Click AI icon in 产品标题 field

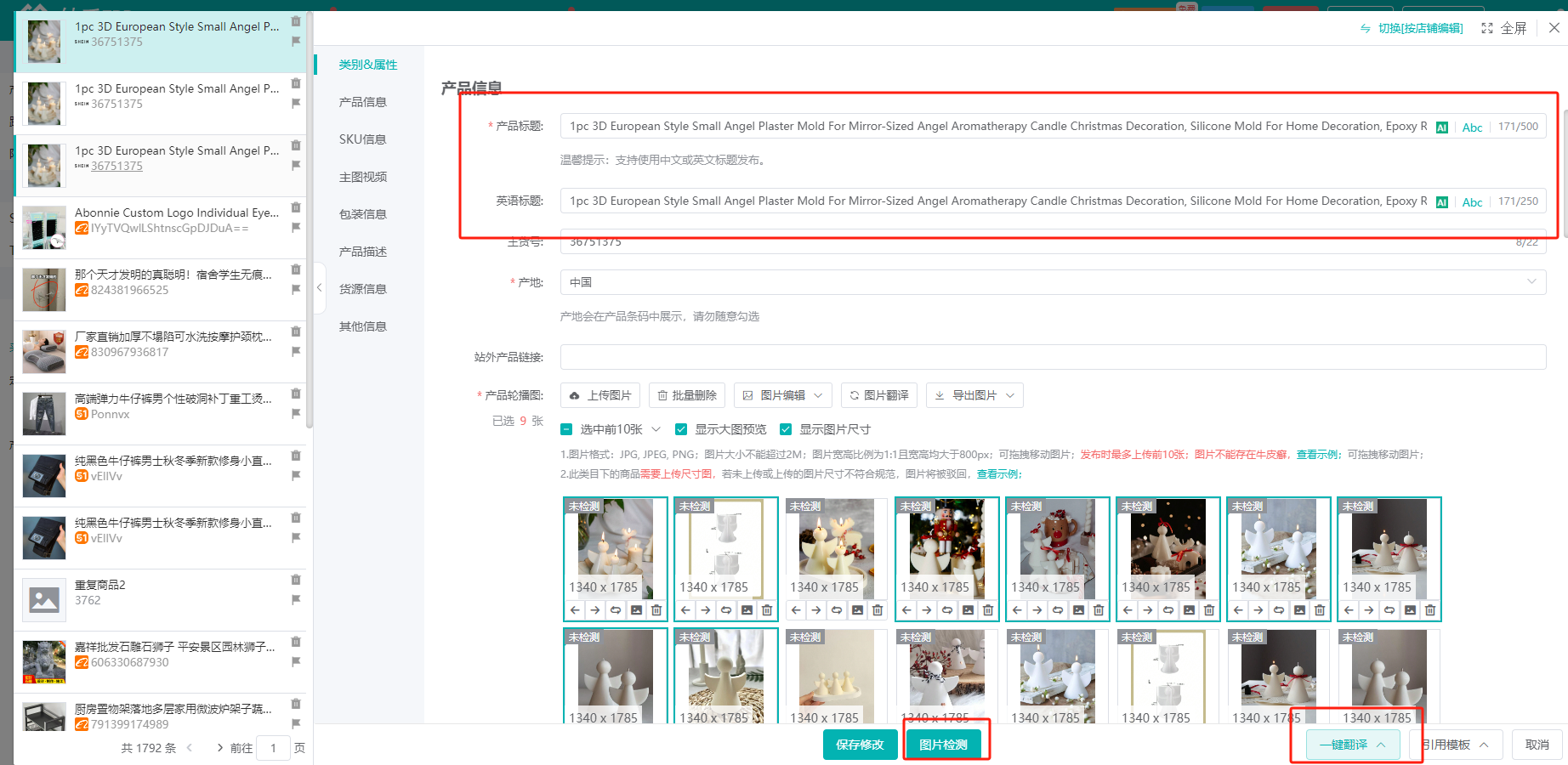(1442, 127)
